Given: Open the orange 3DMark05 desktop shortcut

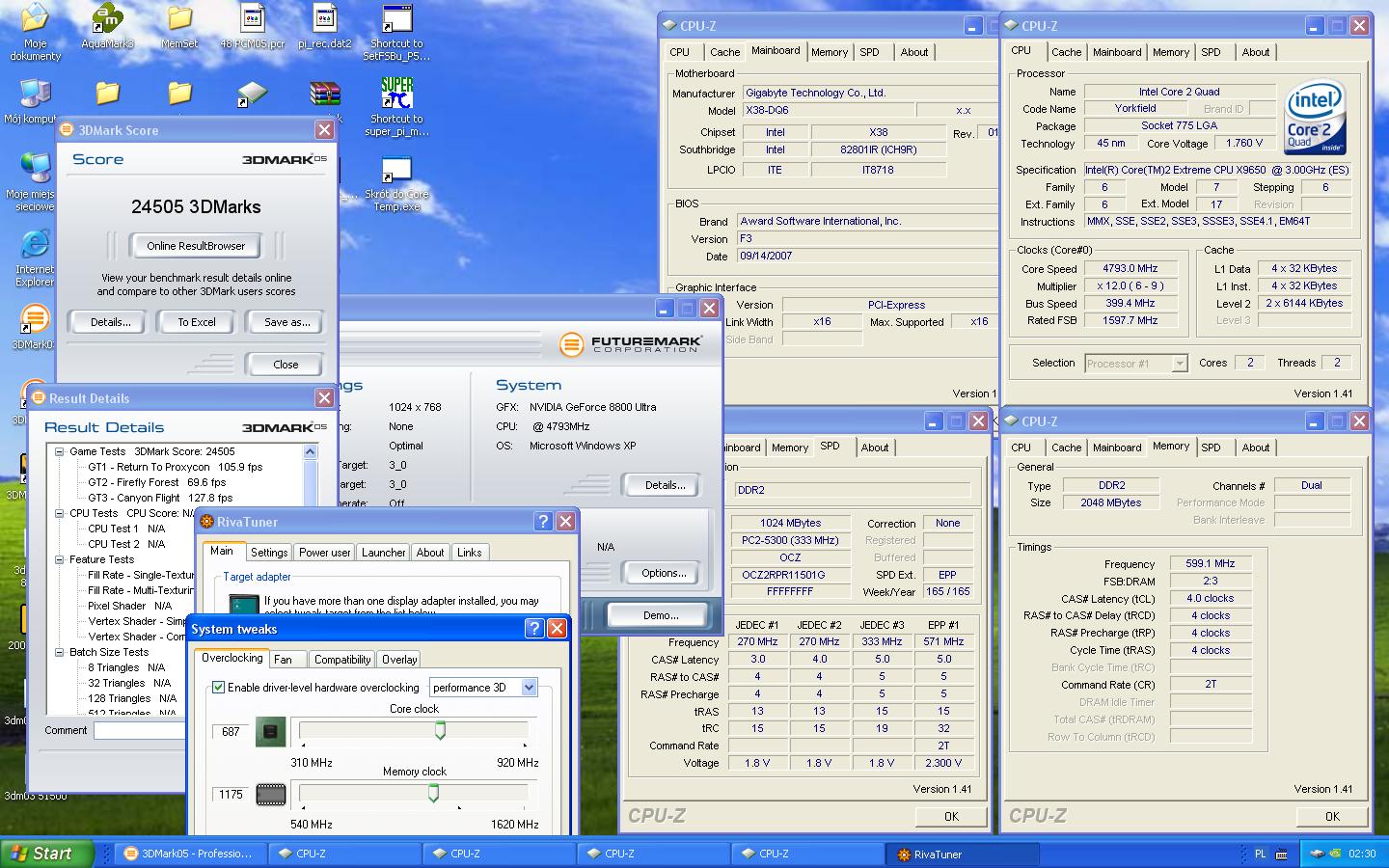Looking at the screenshot, I should [35, 319].
